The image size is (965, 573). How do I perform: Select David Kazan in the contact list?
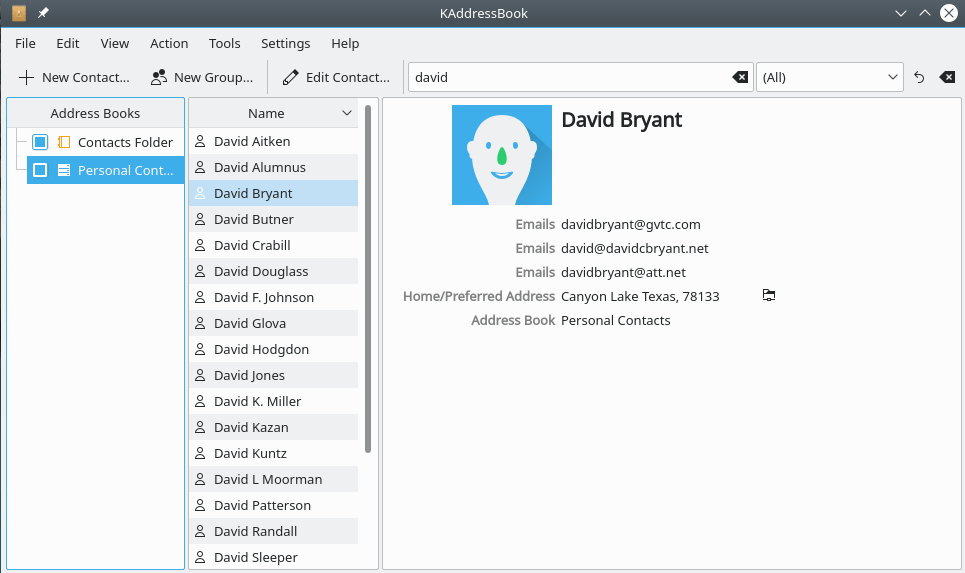[273, 427]
